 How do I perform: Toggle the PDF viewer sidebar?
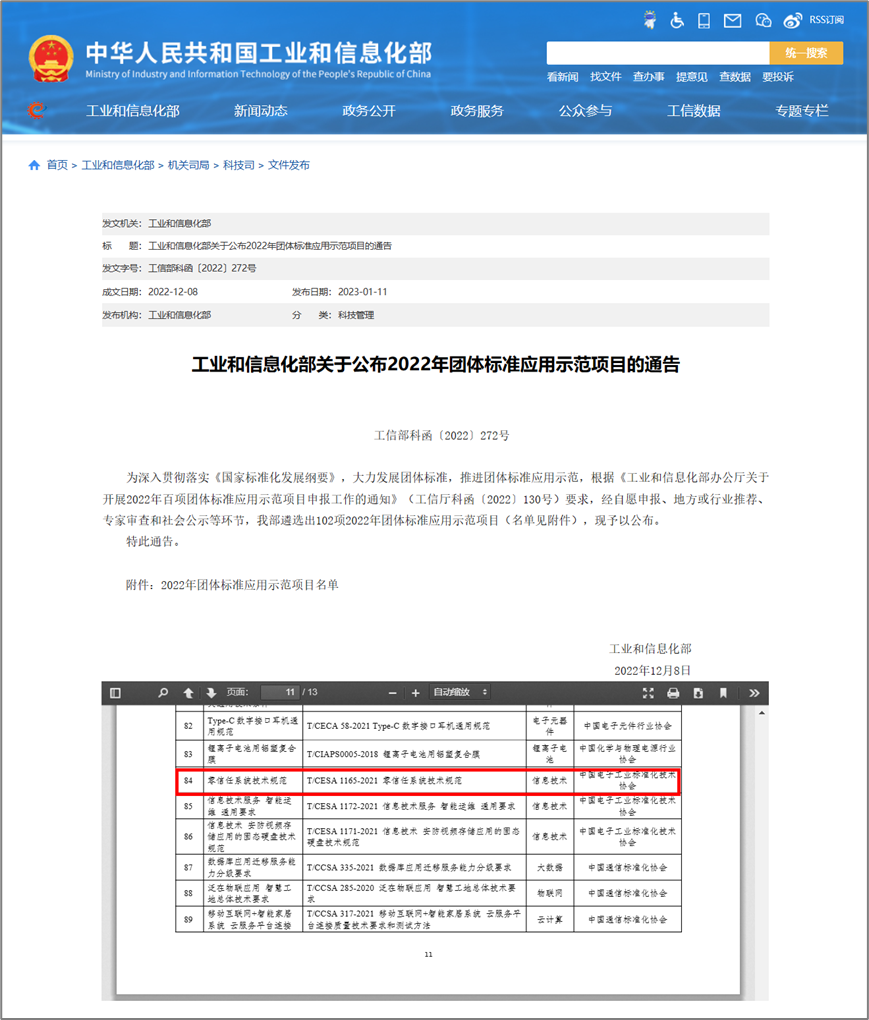[x=115, y=693]
